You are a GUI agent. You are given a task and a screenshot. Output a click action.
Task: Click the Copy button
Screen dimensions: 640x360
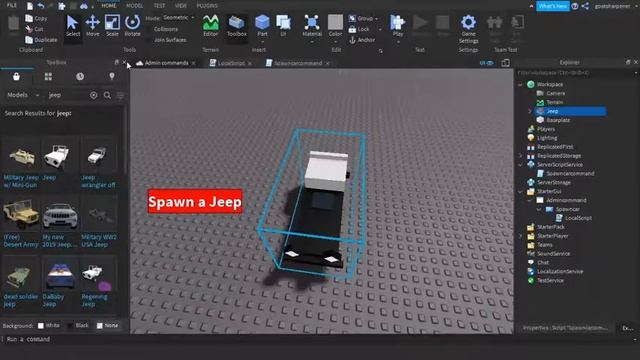click(36, 18)
